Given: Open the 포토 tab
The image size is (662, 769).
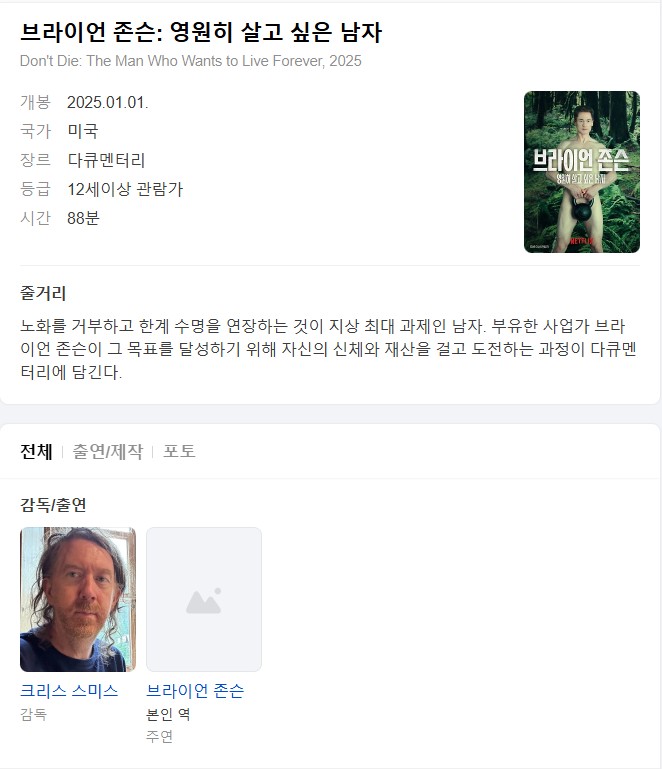Looking at the screenshot, I should pyautogui.click(x=179, y=451).
